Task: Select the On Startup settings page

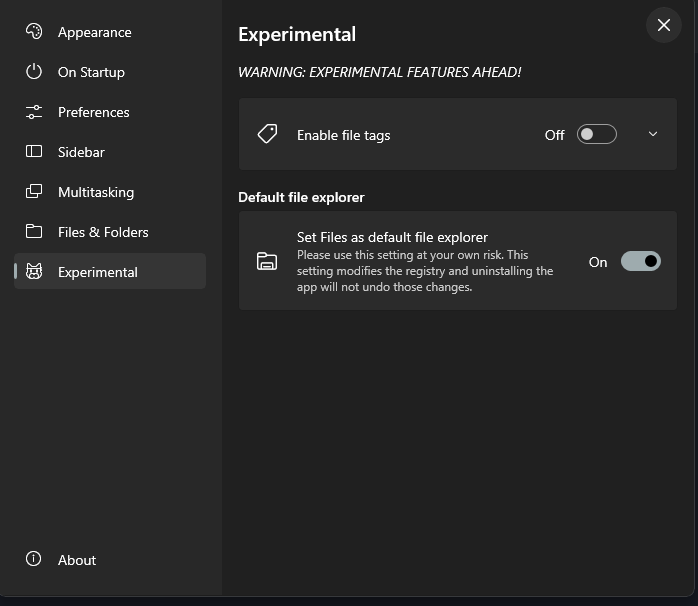Action: point(91,72)
